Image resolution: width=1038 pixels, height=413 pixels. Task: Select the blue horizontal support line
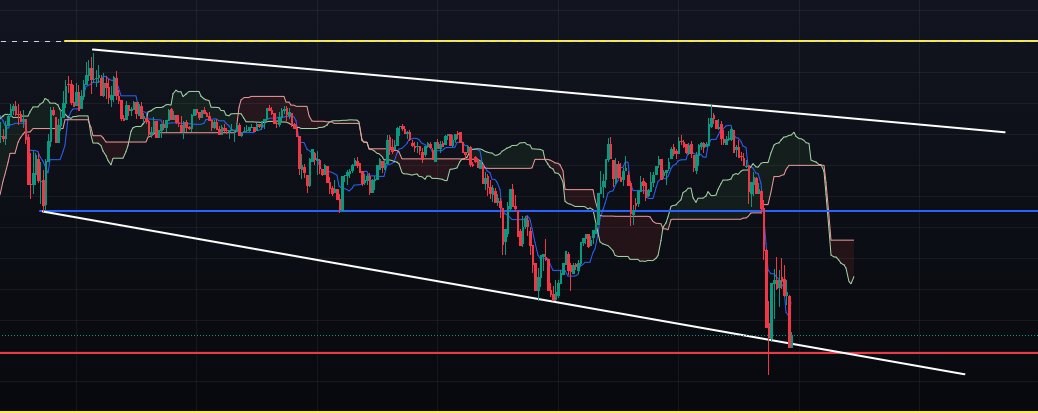point(540,211)
